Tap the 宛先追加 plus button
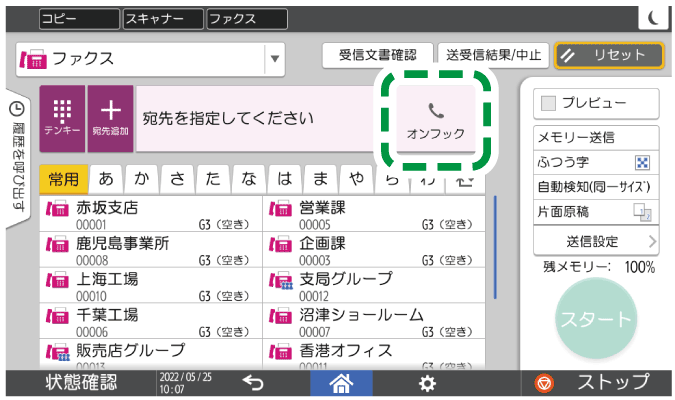 tap(111, 118)
